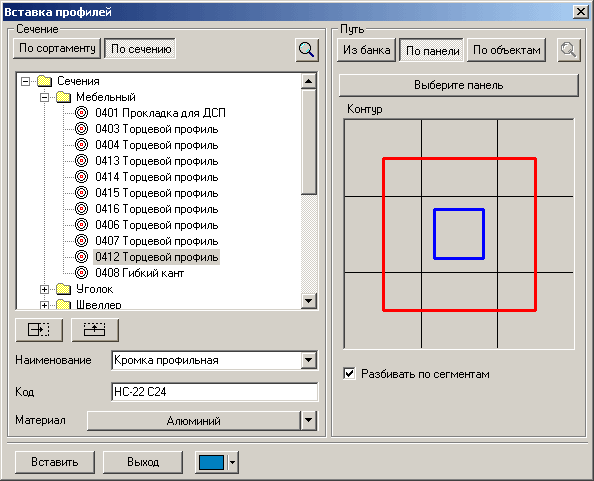Collapse the Мебельный folder
Viewport: 594px width, 481px height.
44,97
